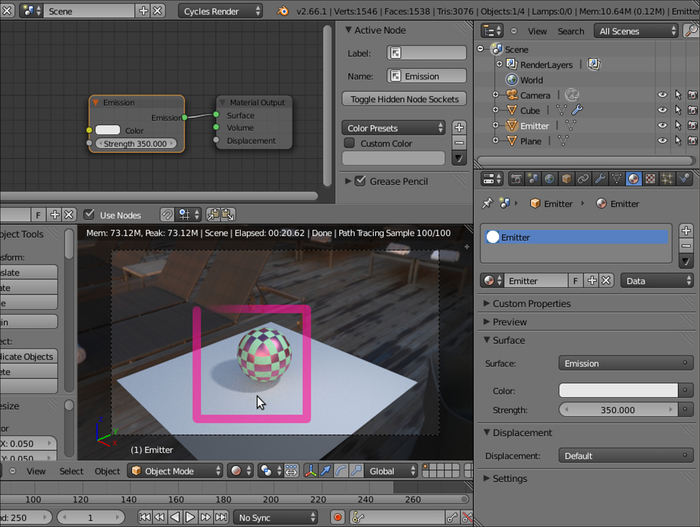This screenshot has height=527, width=700.
Task: Open the World properties tab
Action: 548,179
